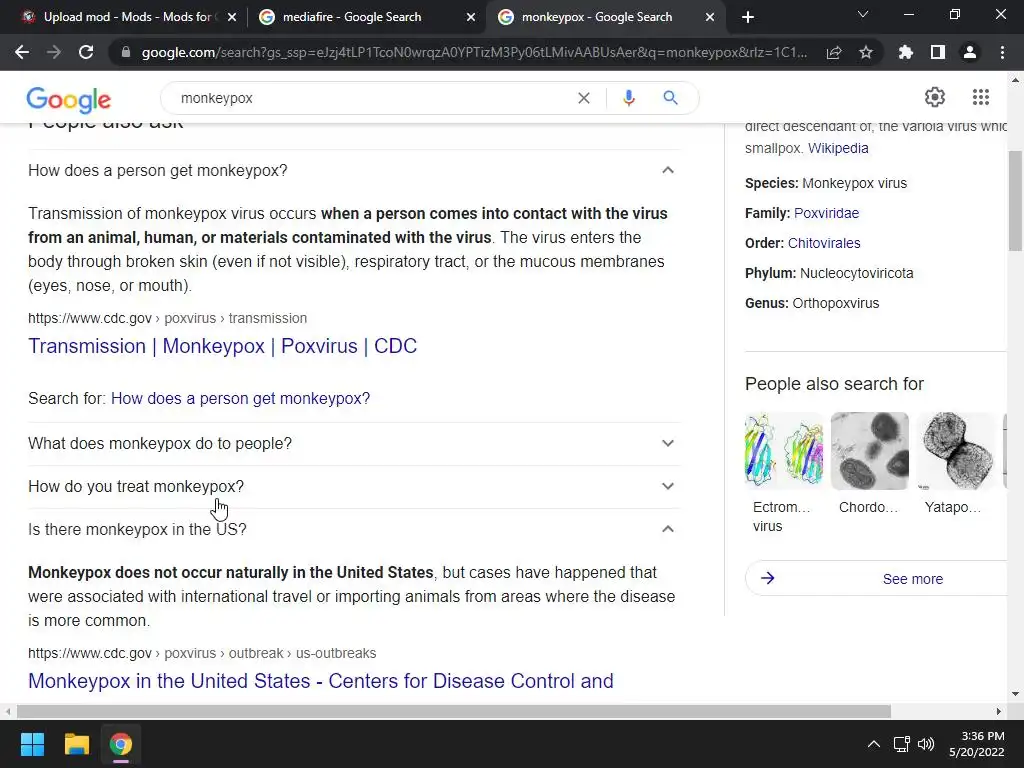Open Monkeypox in the United States link
This screenshot has width=1024, height=768.
click(321, 681)
